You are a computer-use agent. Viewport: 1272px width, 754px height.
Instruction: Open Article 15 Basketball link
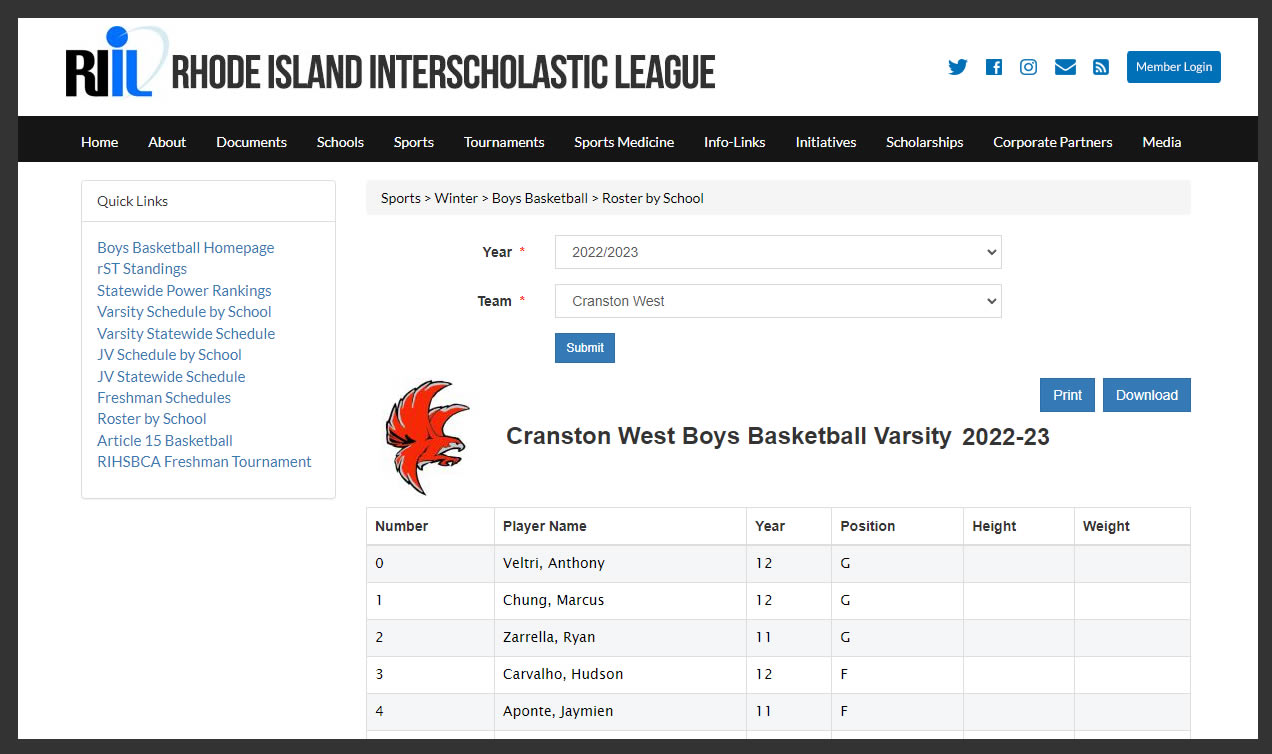point(165,441)
